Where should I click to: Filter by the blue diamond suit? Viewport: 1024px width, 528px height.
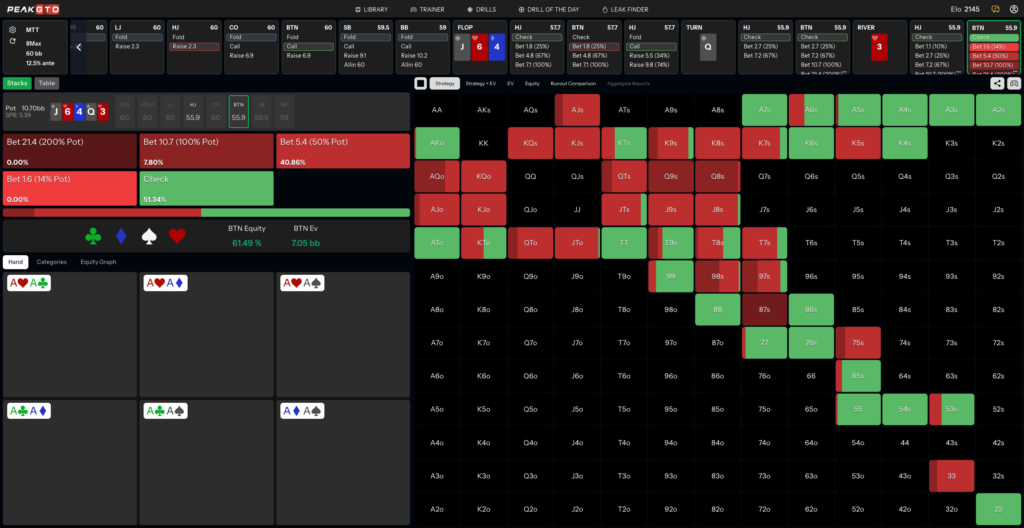pyautogui.click(x=121, y=236)
